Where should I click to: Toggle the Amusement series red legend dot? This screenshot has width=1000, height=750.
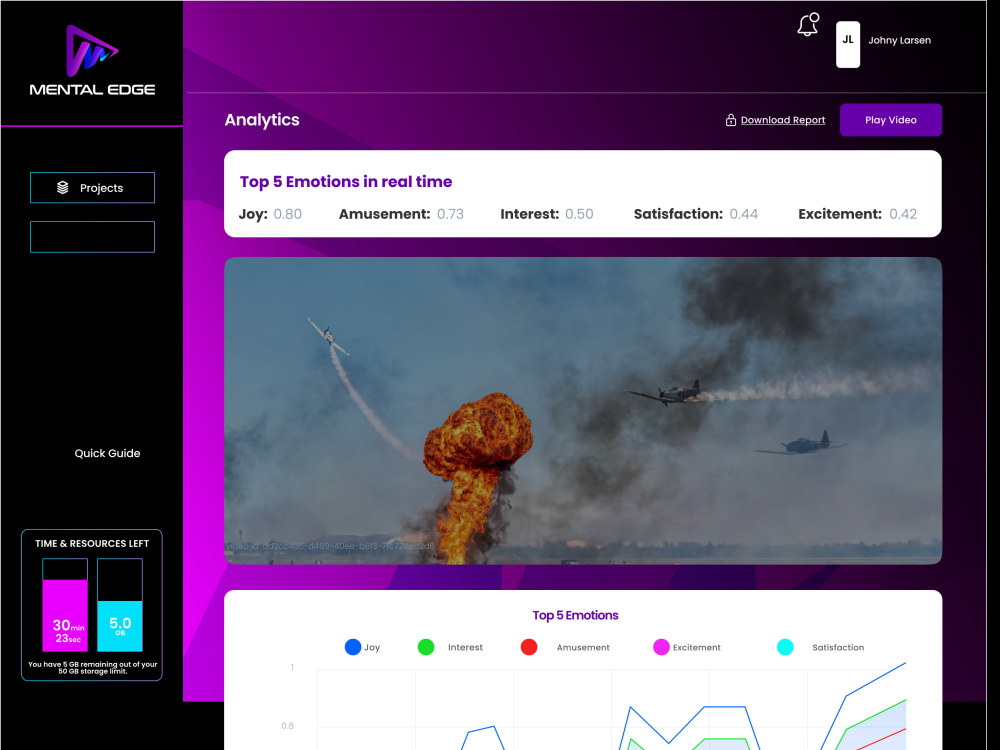point(529,647)
